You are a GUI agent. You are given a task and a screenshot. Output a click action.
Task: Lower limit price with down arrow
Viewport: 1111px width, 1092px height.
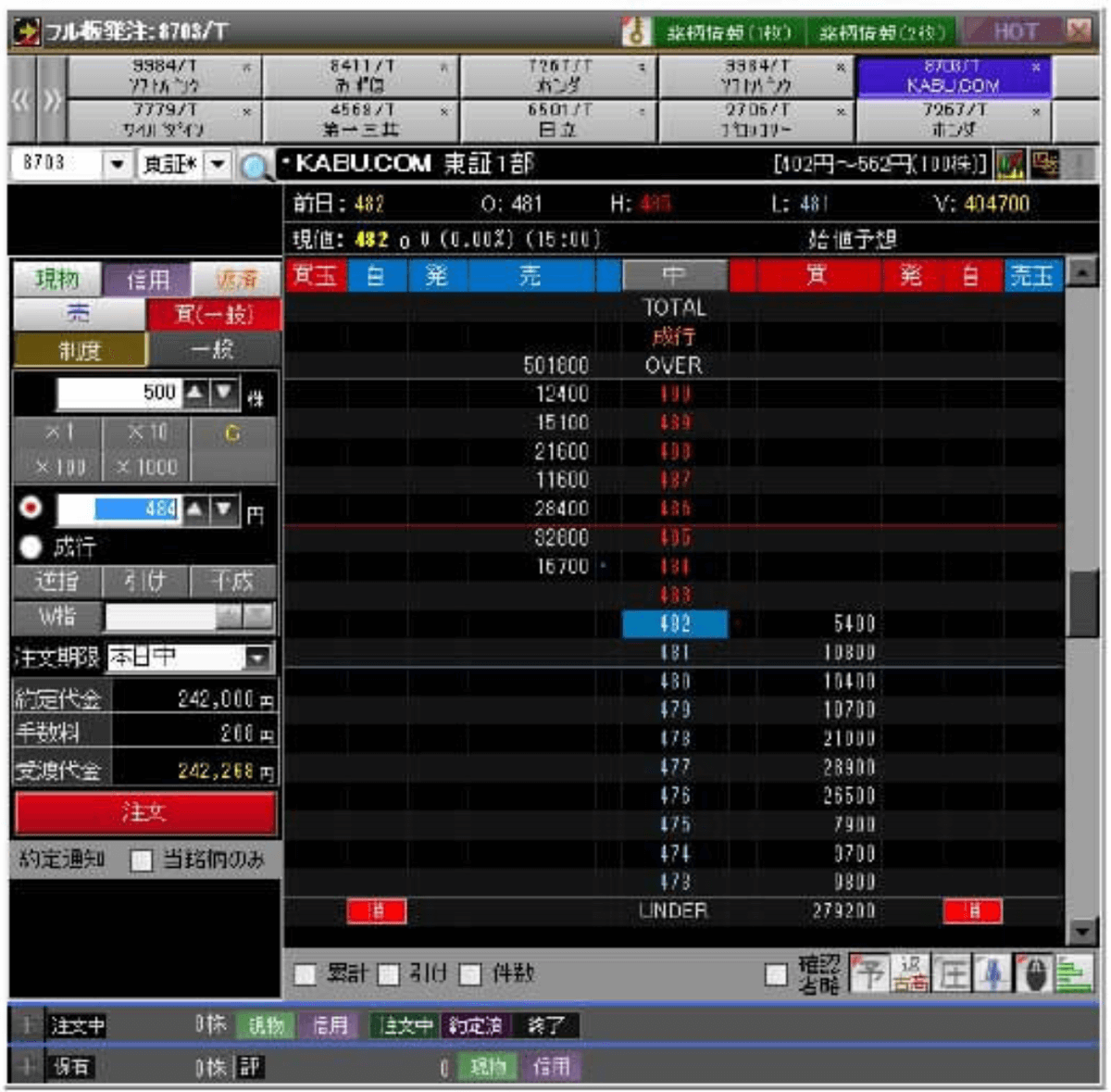pos(224,508)
